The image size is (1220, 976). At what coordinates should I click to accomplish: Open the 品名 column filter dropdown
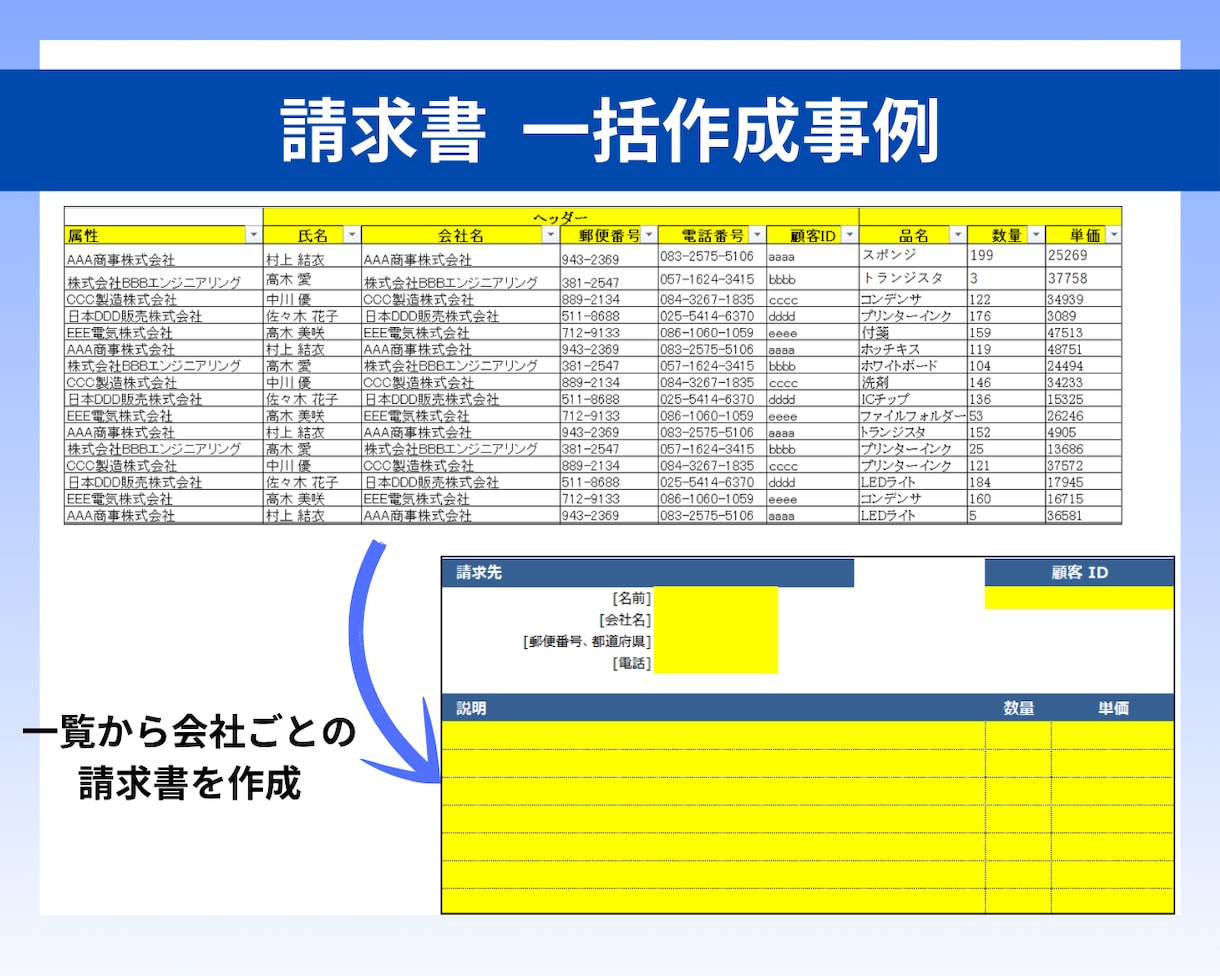pos(958,235)
